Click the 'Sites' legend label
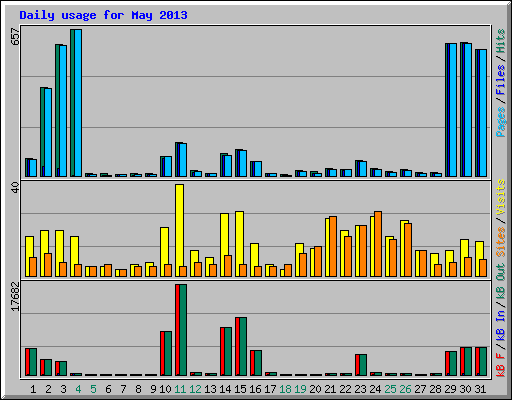Image resolution: width=512 pixels, height=400 pixels. click(501, 242)
